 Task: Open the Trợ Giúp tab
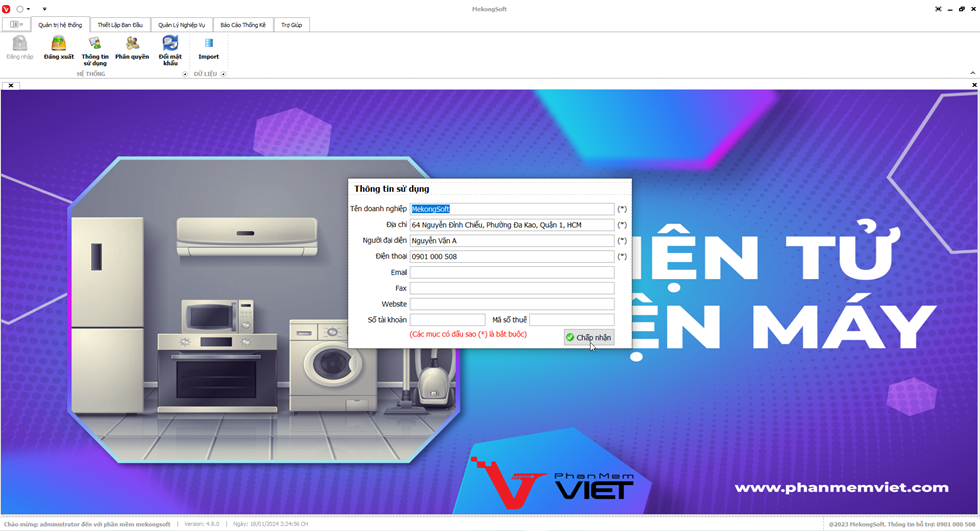[291, 25]
